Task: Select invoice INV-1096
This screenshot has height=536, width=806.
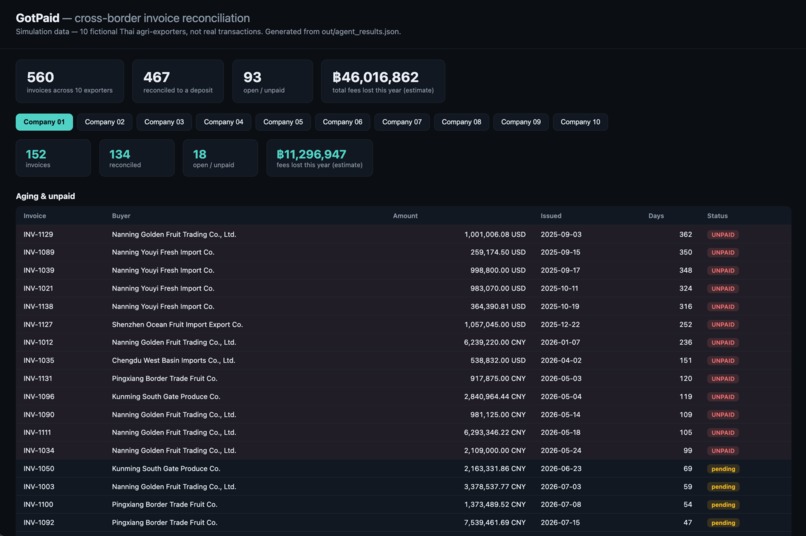Action: (403, 396)
